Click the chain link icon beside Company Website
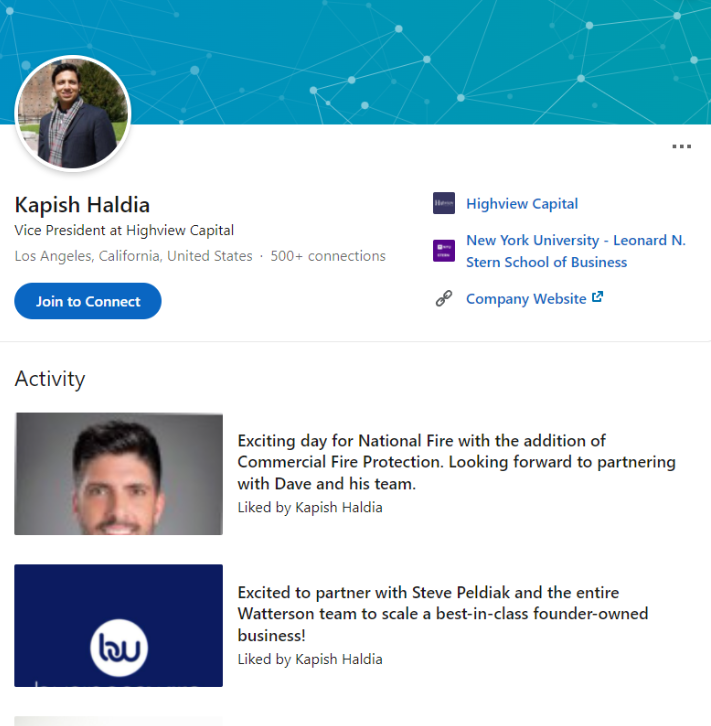 tap(444, 299)
